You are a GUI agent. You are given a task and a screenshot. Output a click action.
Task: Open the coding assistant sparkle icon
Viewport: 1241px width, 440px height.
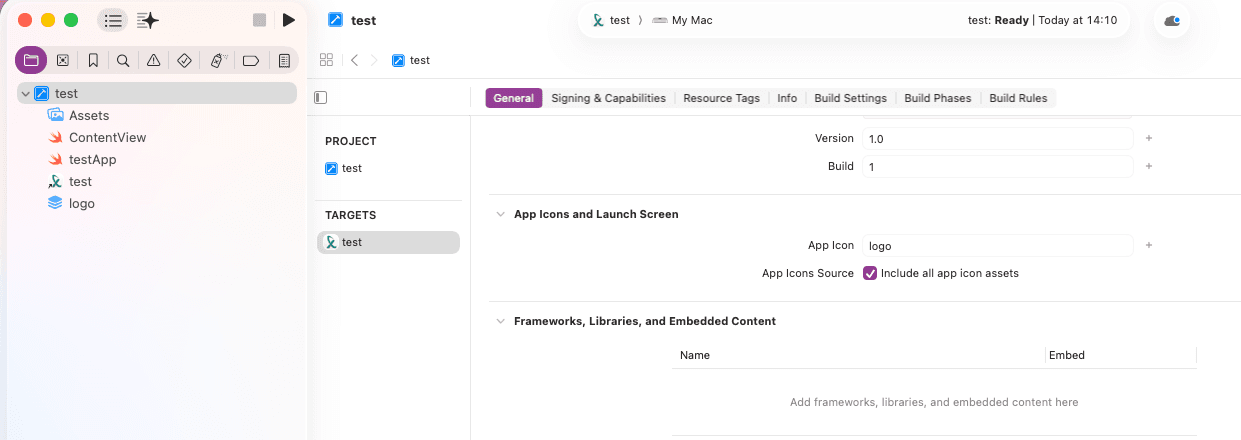[148, 20]
